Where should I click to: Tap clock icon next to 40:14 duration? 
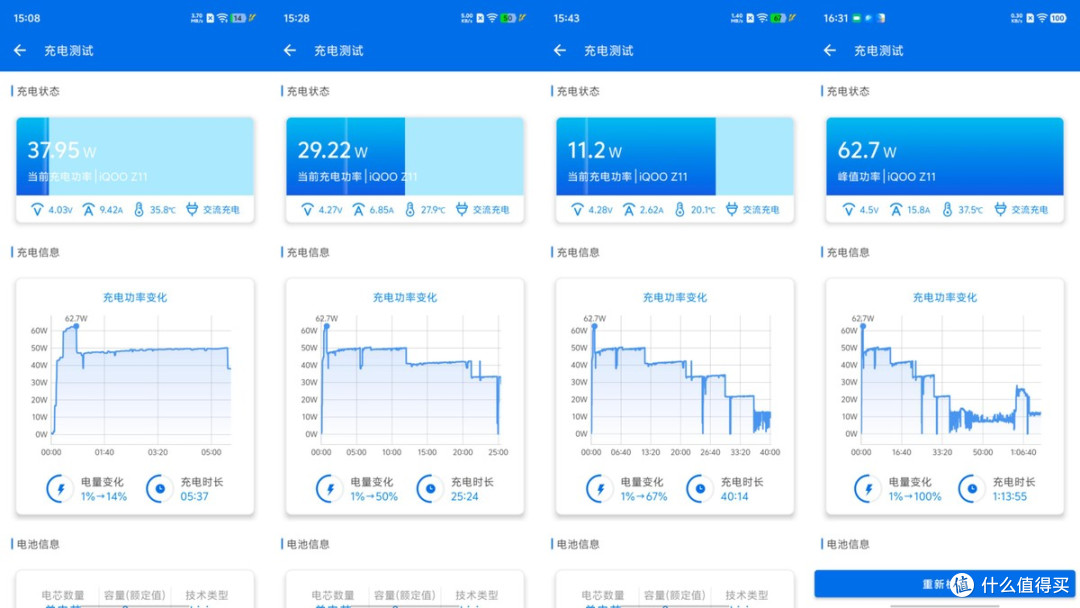pos(700,489)
